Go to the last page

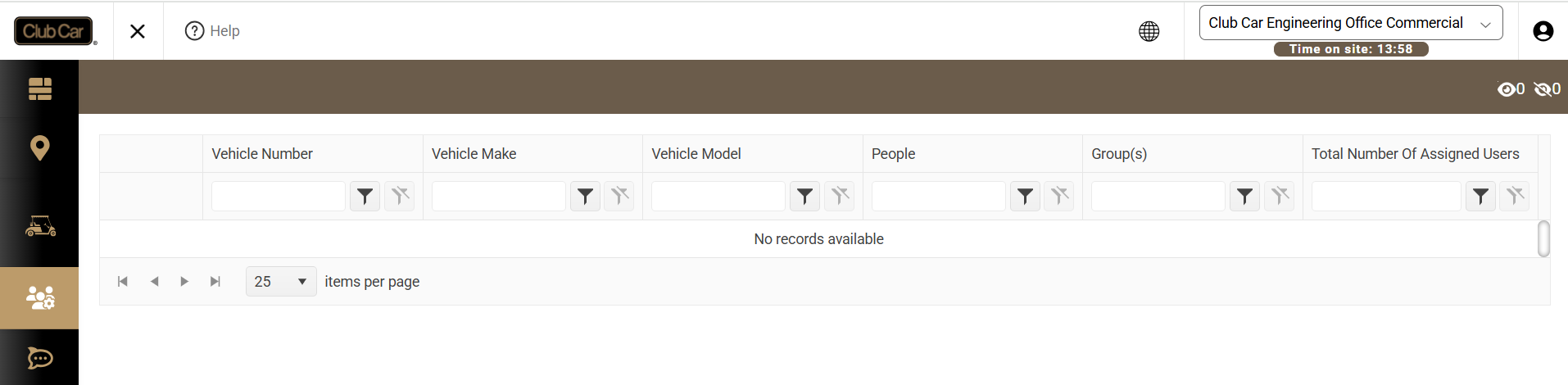pos(215,282)
